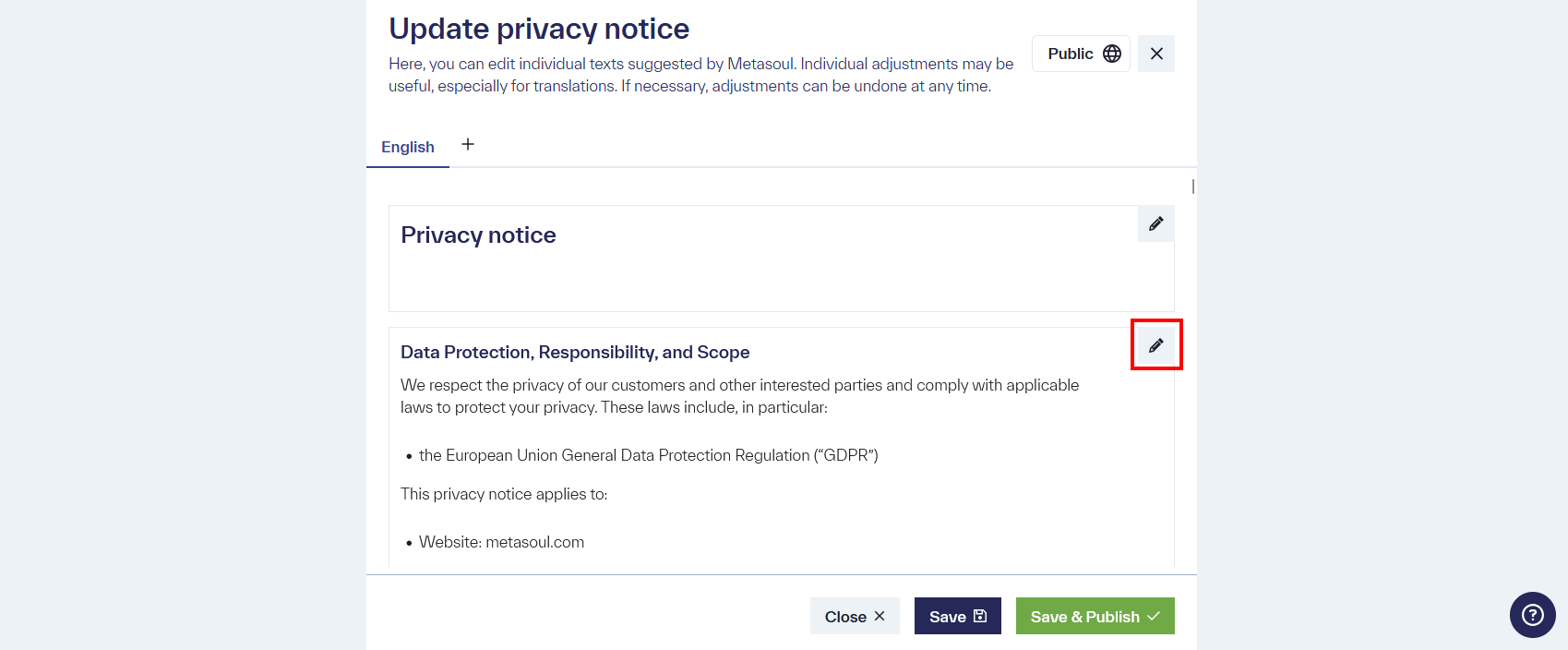Viewport: 1568px width, 650px height.
Task: Select the Data Protection, Responsibility, and Scope heading
Action: pos(575,352)
